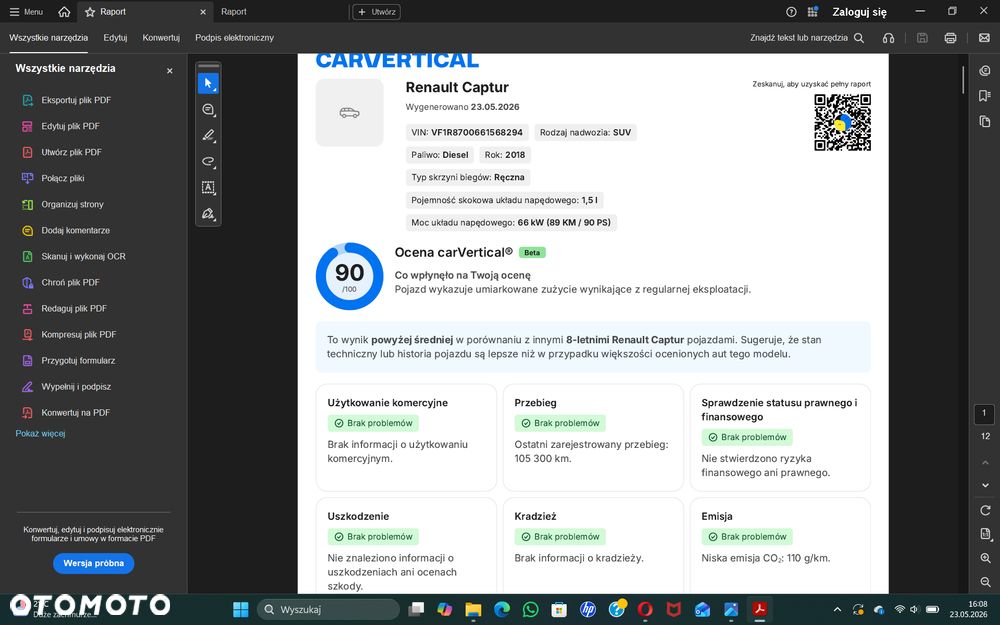Close the Wszystkie narzędzia panel
Viewport: 1000px width, 625px height.
tap(170, 71)
